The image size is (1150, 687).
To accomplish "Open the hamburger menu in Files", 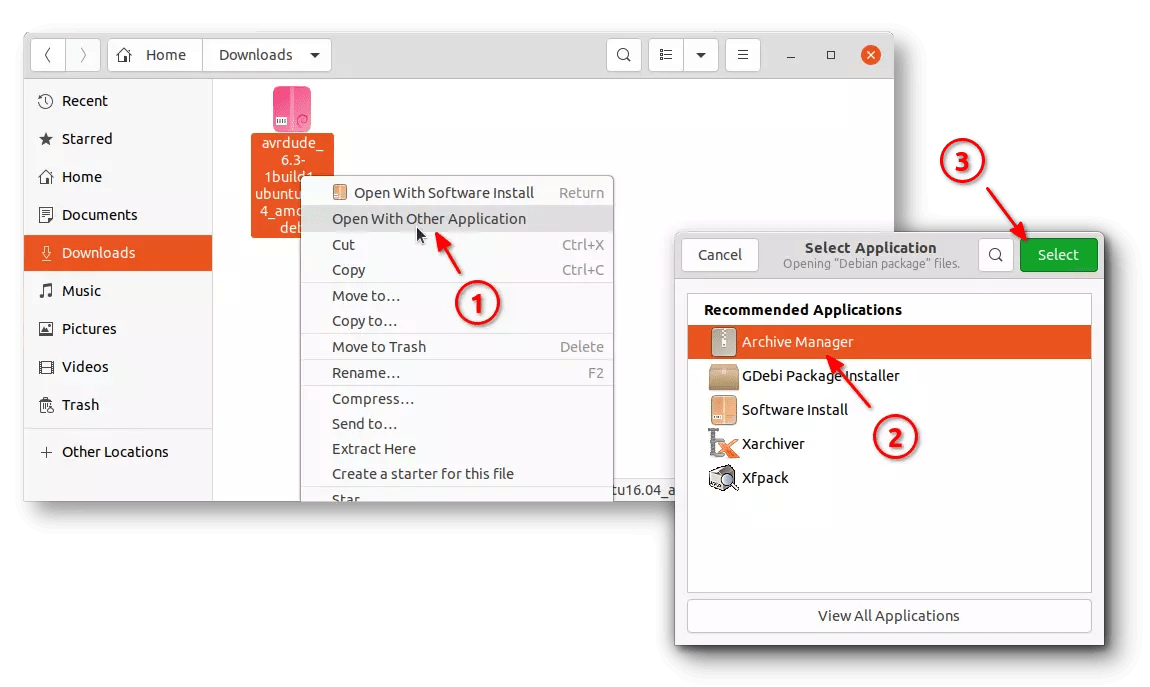I will [x=743, y=55].
